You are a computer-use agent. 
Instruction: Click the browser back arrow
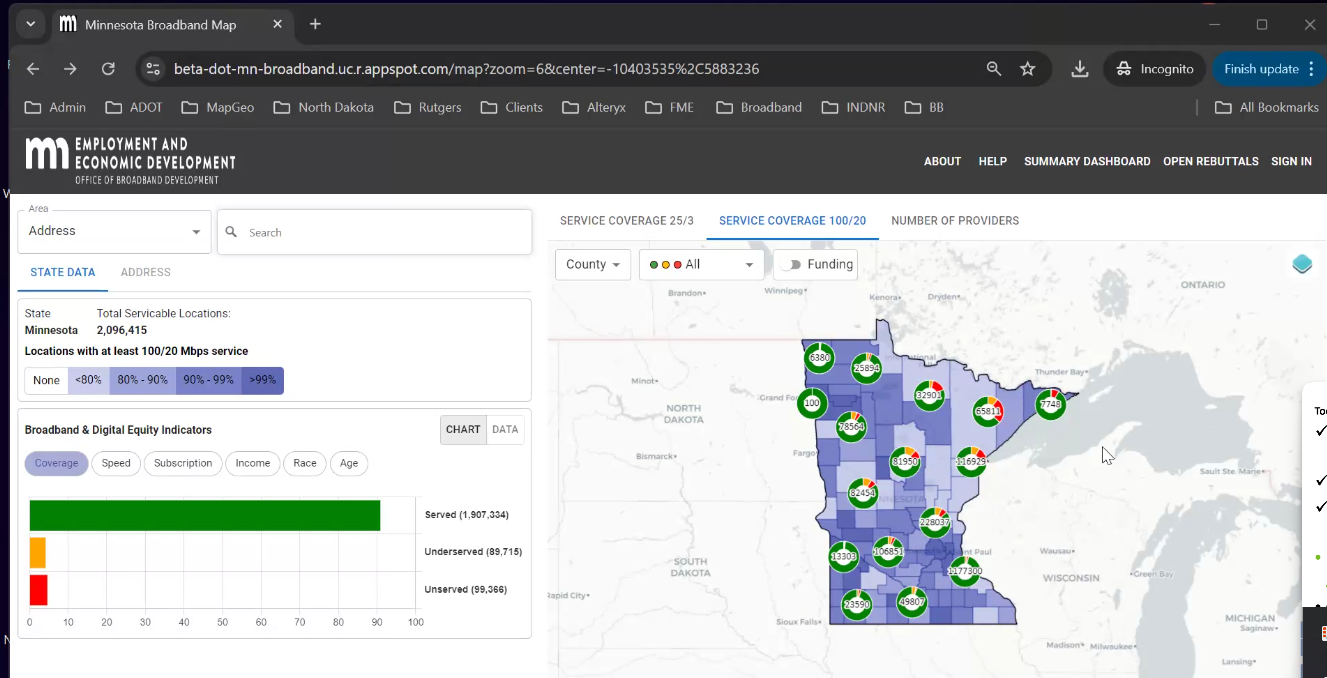point(33,69)
